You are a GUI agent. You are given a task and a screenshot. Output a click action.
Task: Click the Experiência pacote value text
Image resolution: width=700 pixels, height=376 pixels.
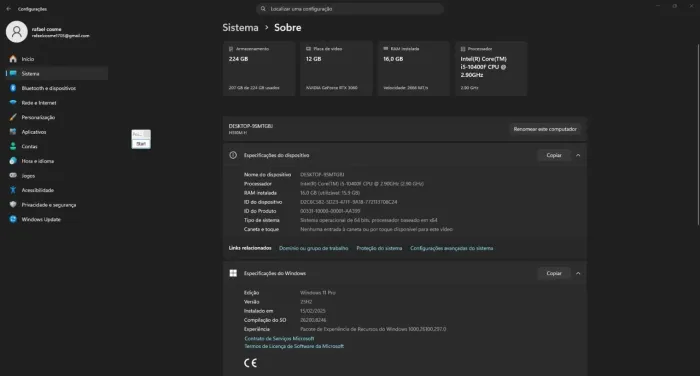click(373, 329)
